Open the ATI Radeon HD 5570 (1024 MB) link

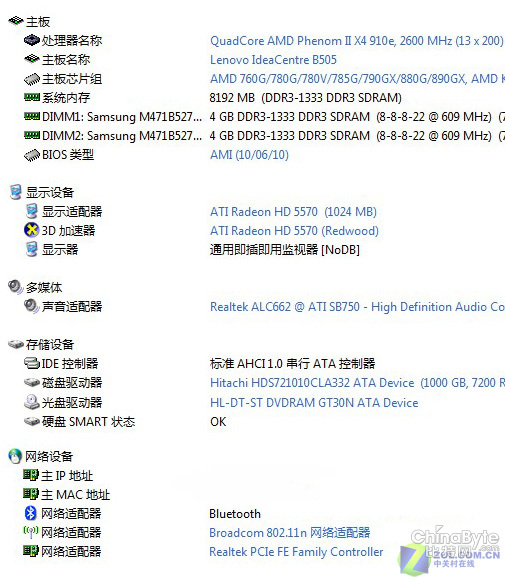tap(293, 212)
